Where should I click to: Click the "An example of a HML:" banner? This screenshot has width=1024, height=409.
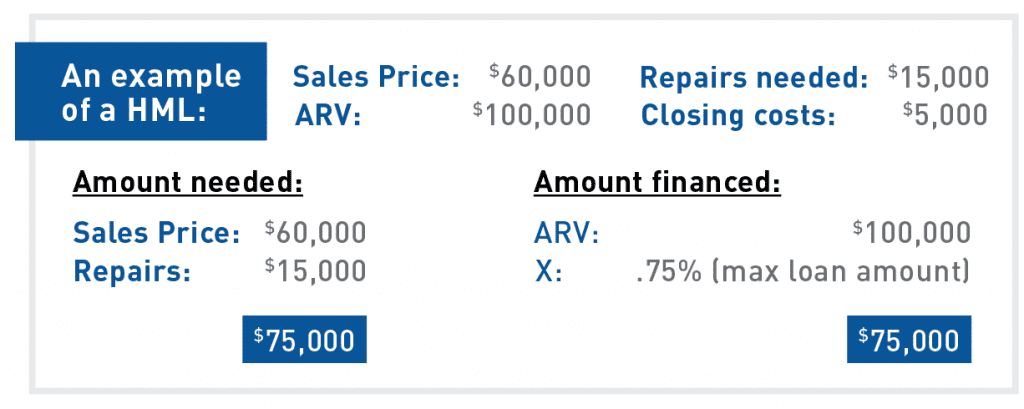click(x=140, y=91)
